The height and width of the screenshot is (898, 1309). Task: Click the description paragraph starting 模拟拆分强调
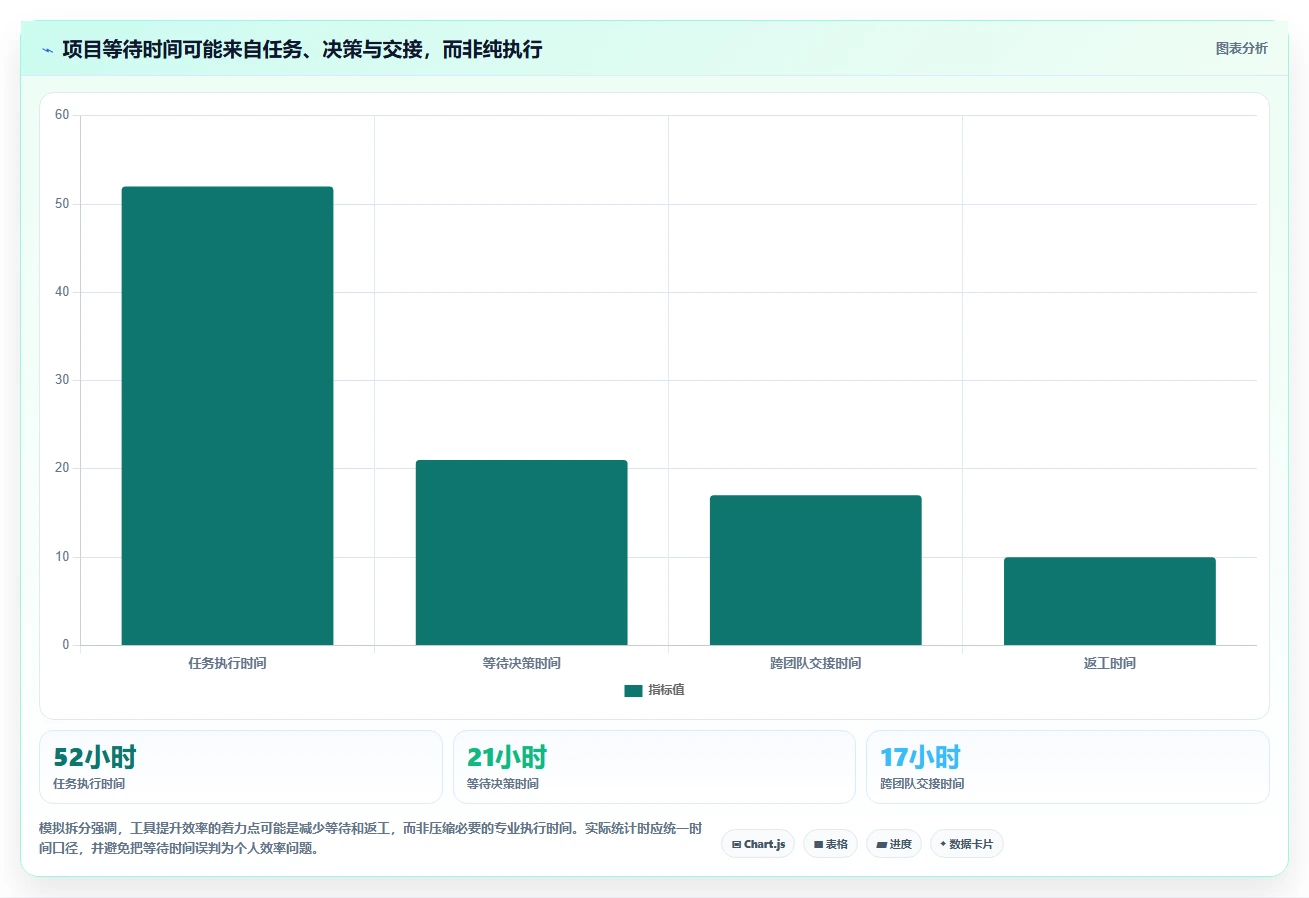coord(371,838)
